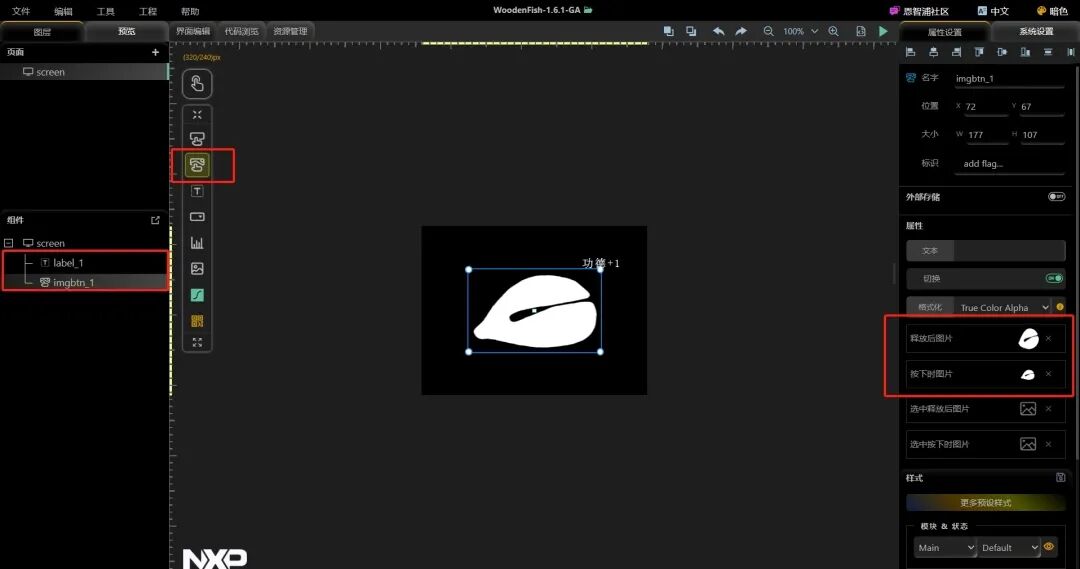Toggle the 切换 switch off
This screenshot has width=1080, height=569.
pyautogui.click(x=1055, y=278)
